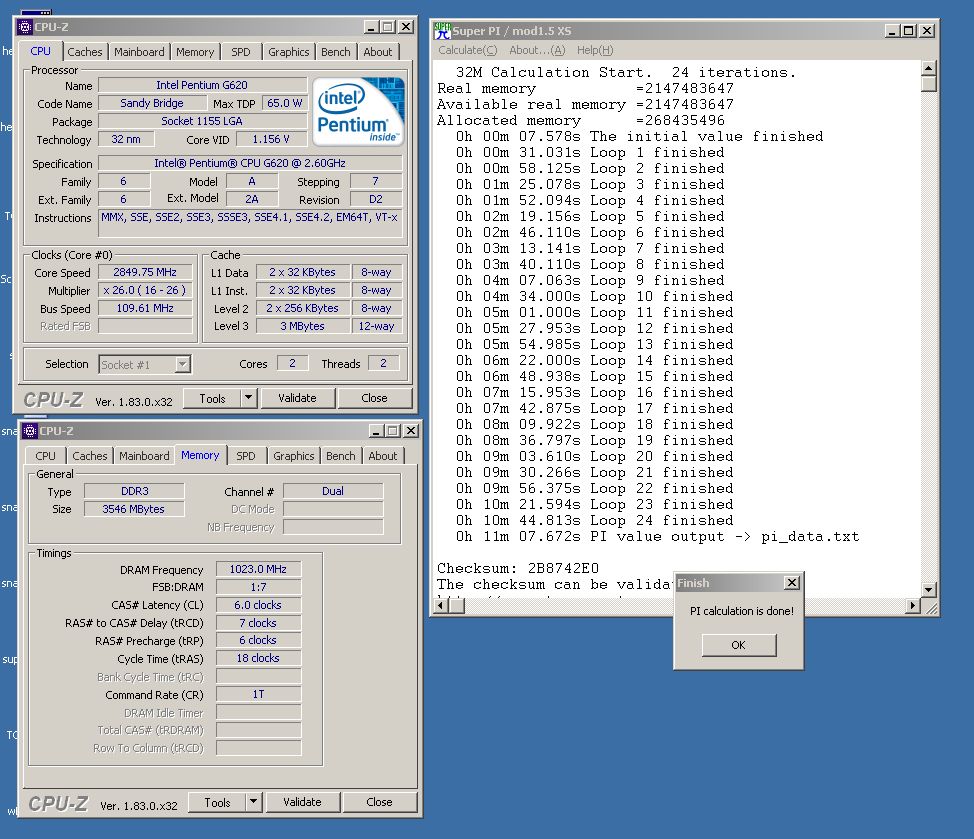Screen dimensions: 974x839
Task: Open Caches tab in top CPU-Z window
Action: (x=84, y=52)
